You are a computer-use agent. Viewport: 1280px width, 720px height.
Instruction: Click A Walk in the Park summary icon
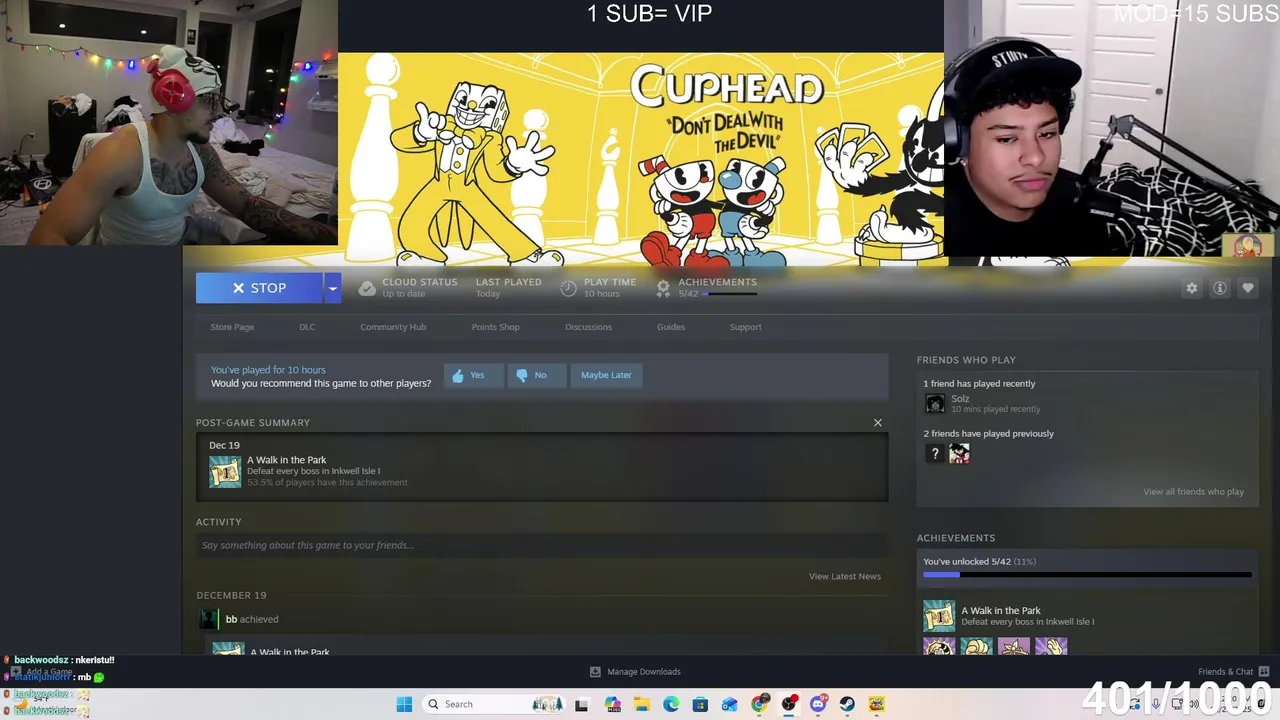coord(225,471)
